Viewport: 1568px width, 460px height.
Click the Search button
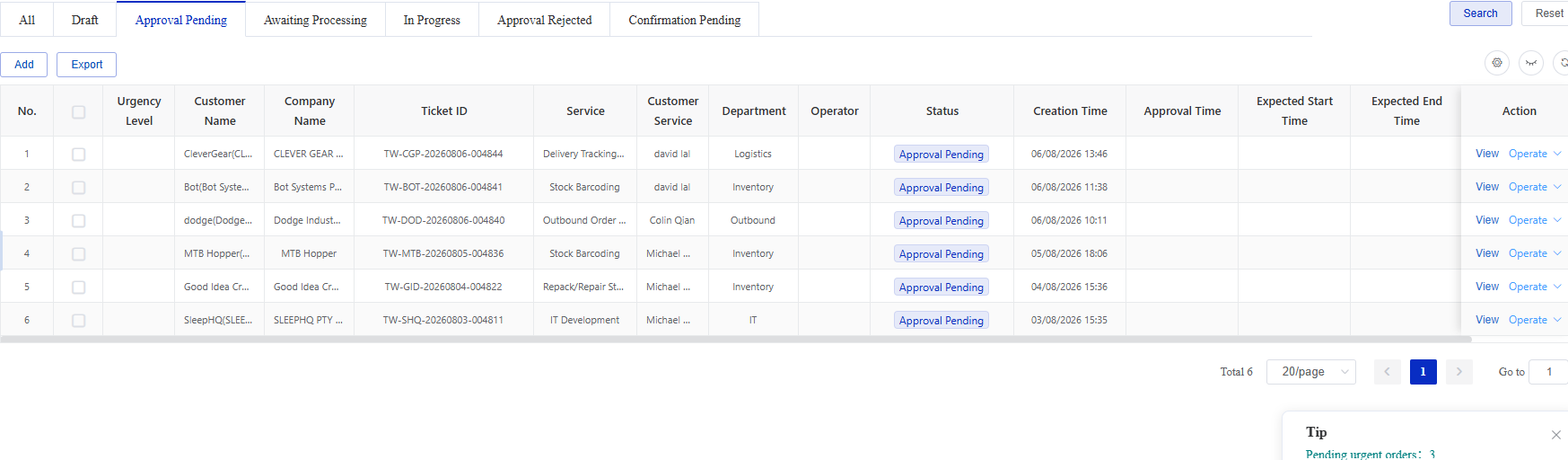[1480, 13]
